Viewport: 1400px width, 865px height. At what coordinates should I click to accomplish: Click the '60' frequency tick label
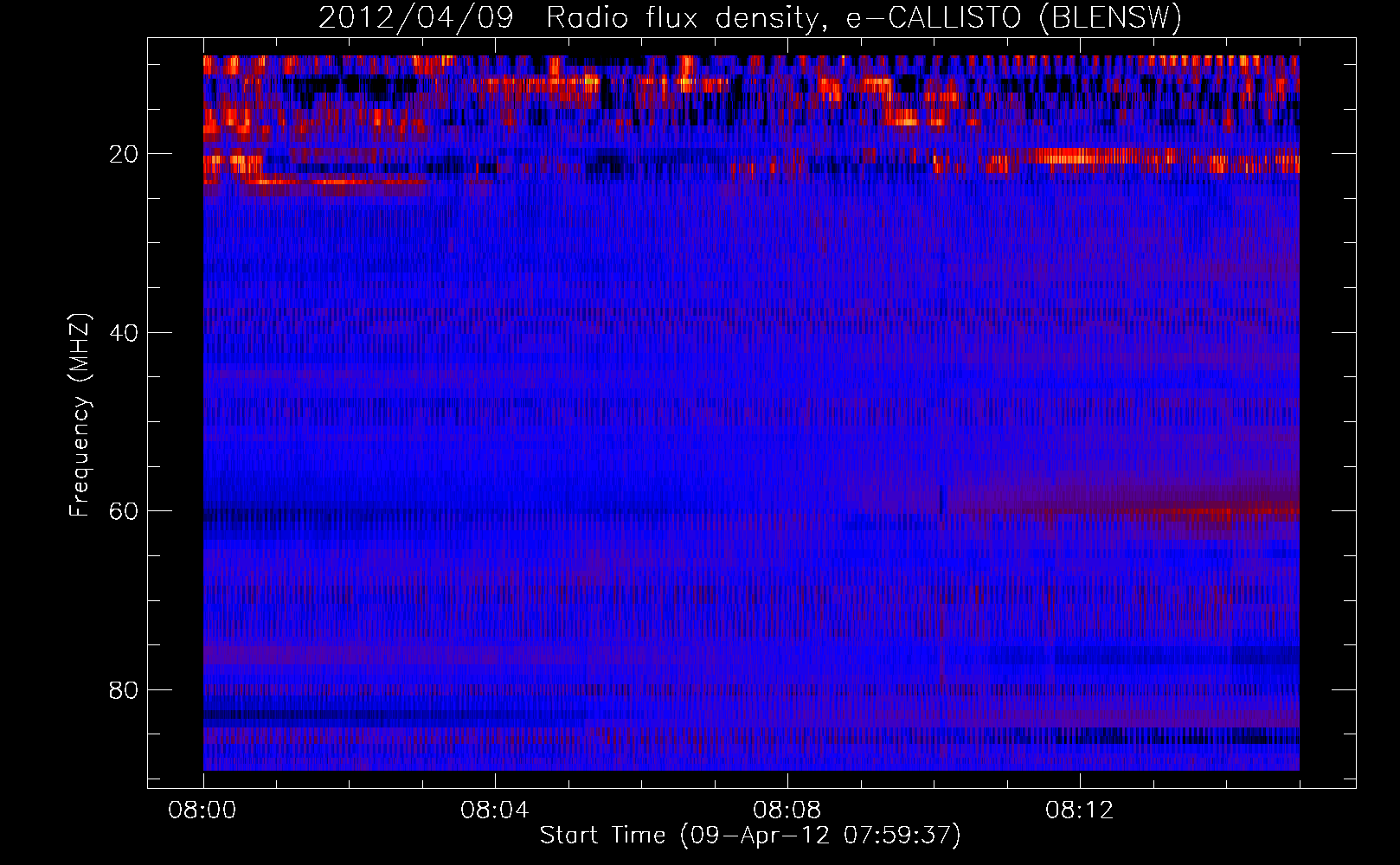(125, 511)
